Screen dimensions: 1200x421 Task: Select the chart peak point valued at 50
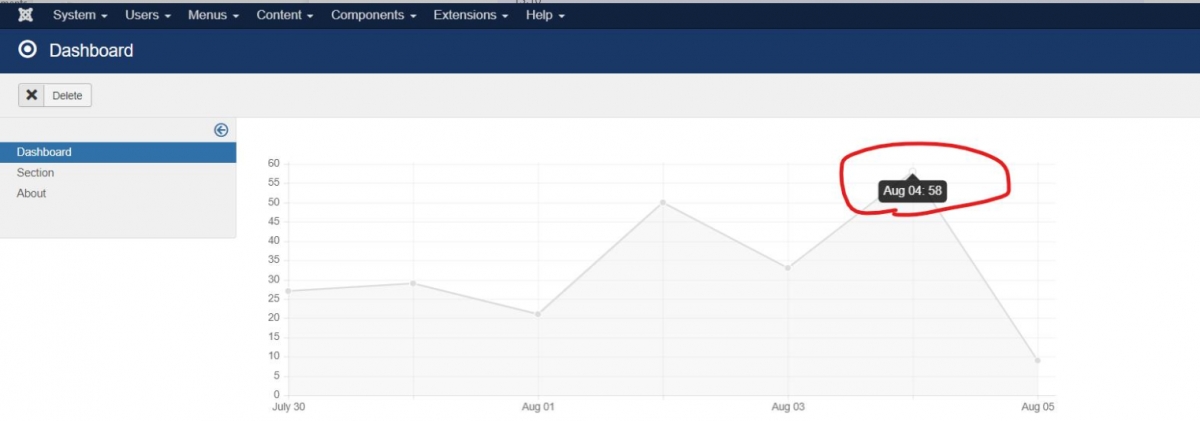point(663,202)
